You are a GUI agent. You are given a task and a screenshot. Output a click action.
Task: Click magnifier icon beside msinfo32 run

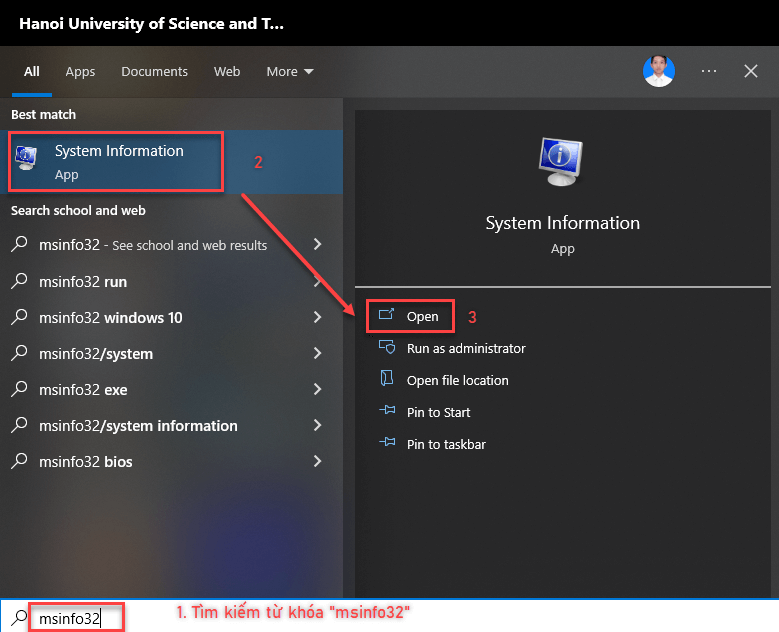(x=19, y=281)
